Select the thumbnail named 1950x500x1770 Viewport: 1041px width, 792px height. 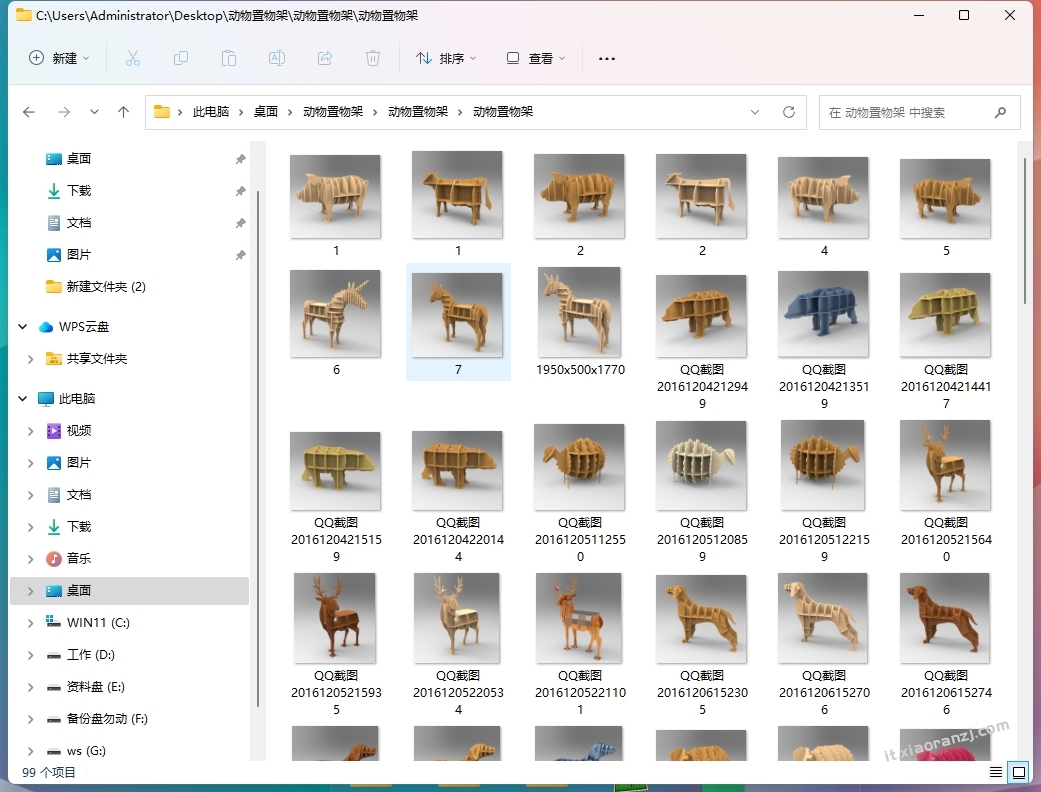(x=580, y=312)
